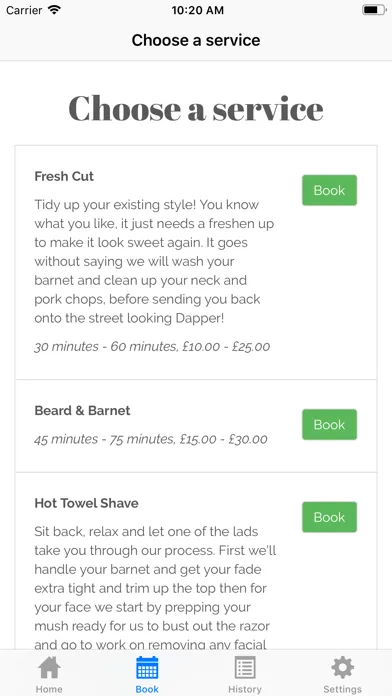392x696 pixels.
Task: Tap the large Choose a service heading
Action: tap(196, 108)
